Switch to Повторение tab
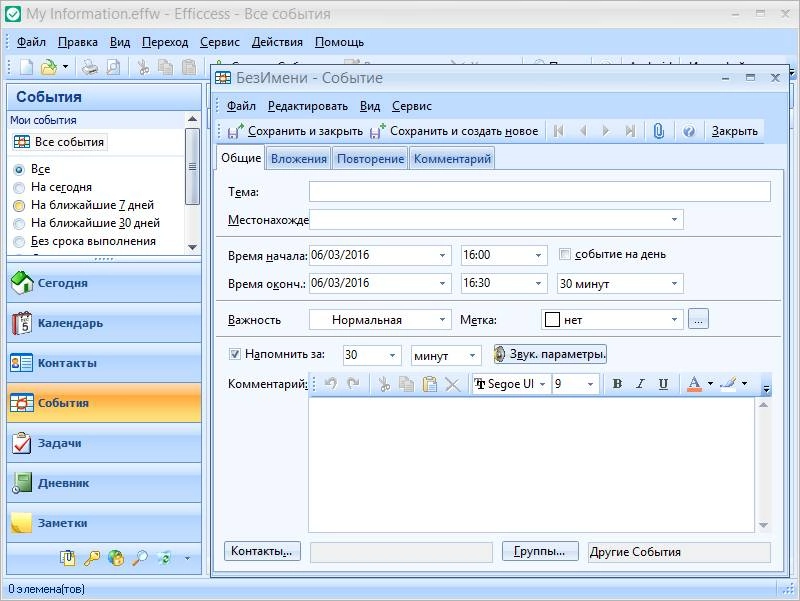Screen dimensions: 800x601 click(370, 159)
